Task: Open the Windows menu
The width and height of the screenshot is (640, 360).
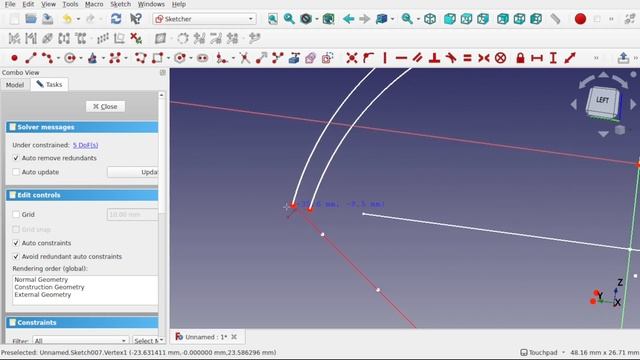Action: click(151, 4)
